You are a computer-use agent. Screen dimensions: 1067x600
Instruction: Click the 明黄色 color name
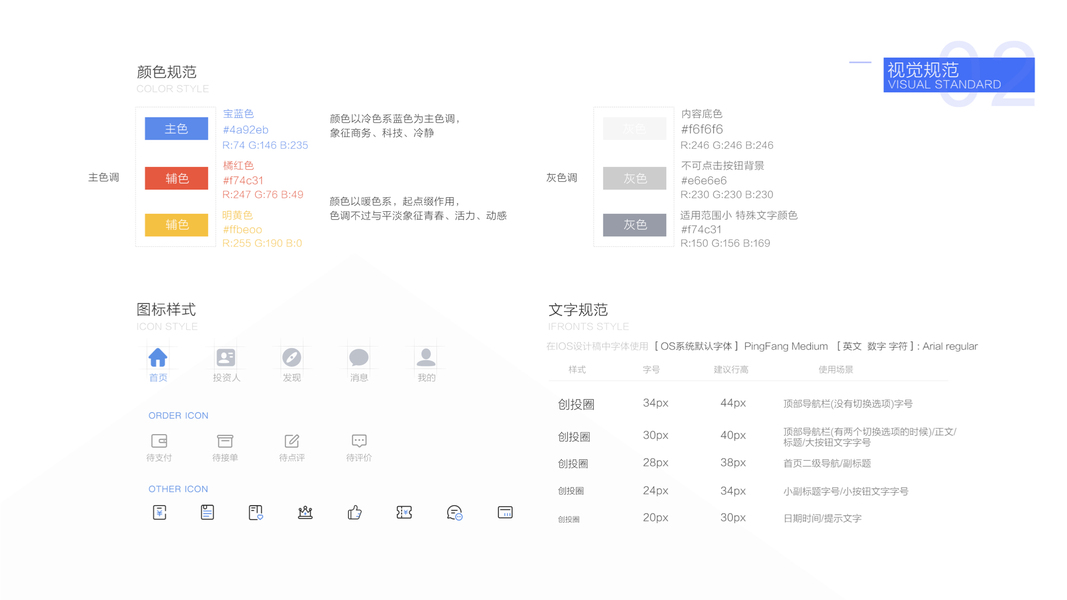[237, 215]
